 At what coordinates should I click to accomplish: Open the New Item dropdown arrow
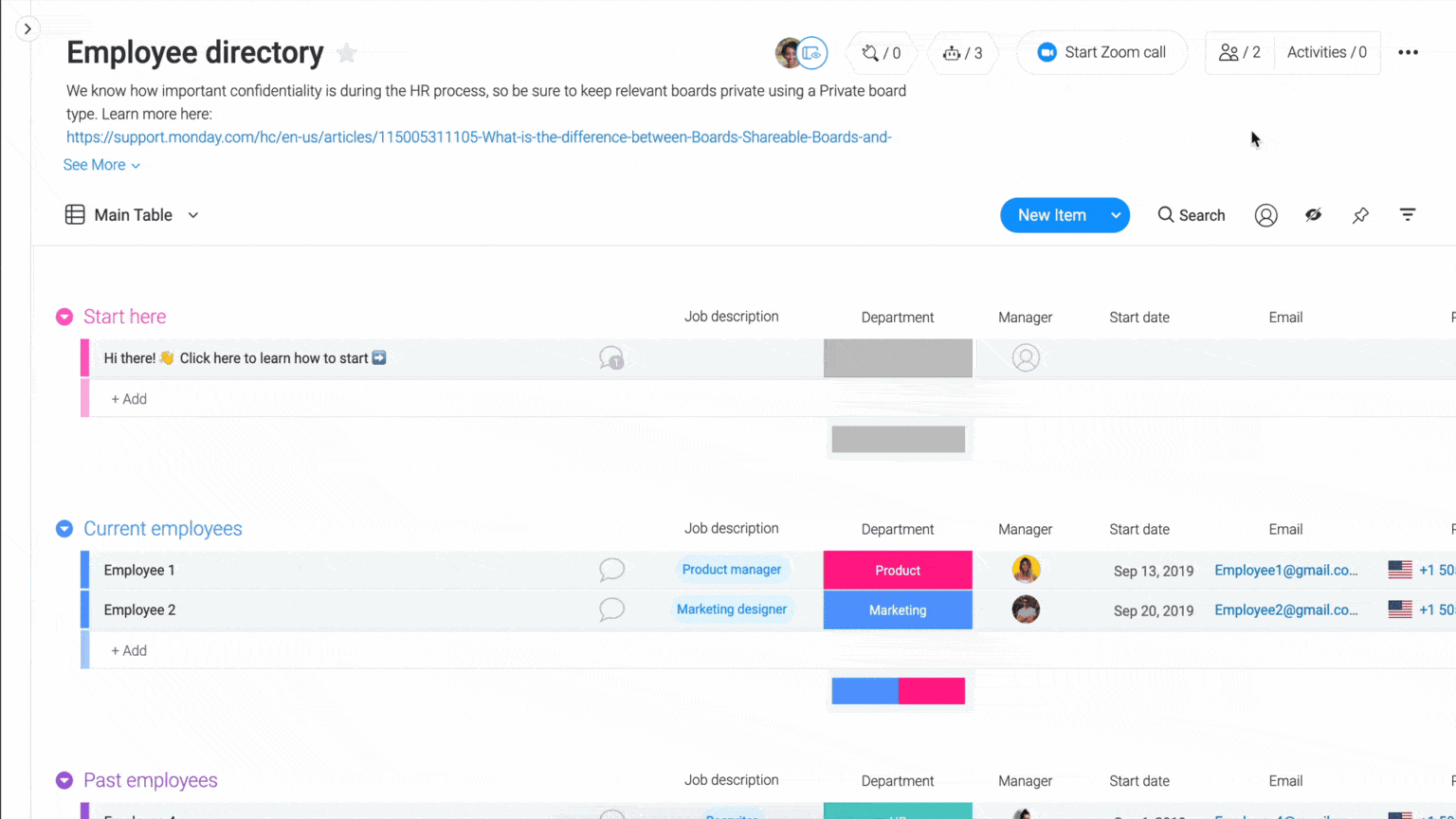click(x=1117, y=215)
